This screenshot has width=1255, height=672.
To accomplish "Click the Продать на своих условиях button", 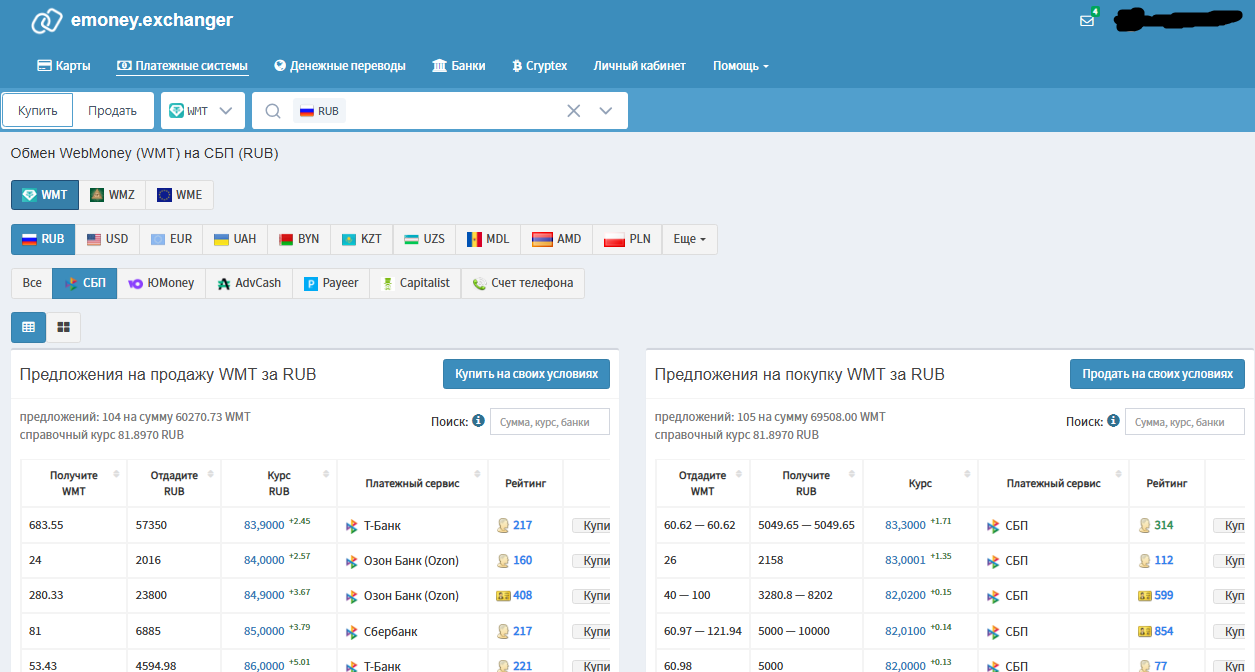I will pyautogui.click(x=1157, y=374).
